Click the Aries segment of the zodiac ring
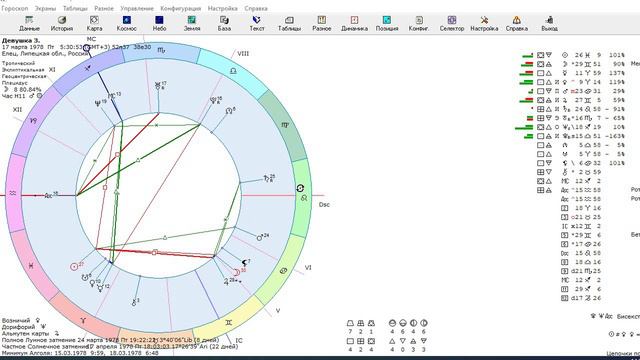This screenshot has width=640, height=360. [x=83, y=321]
